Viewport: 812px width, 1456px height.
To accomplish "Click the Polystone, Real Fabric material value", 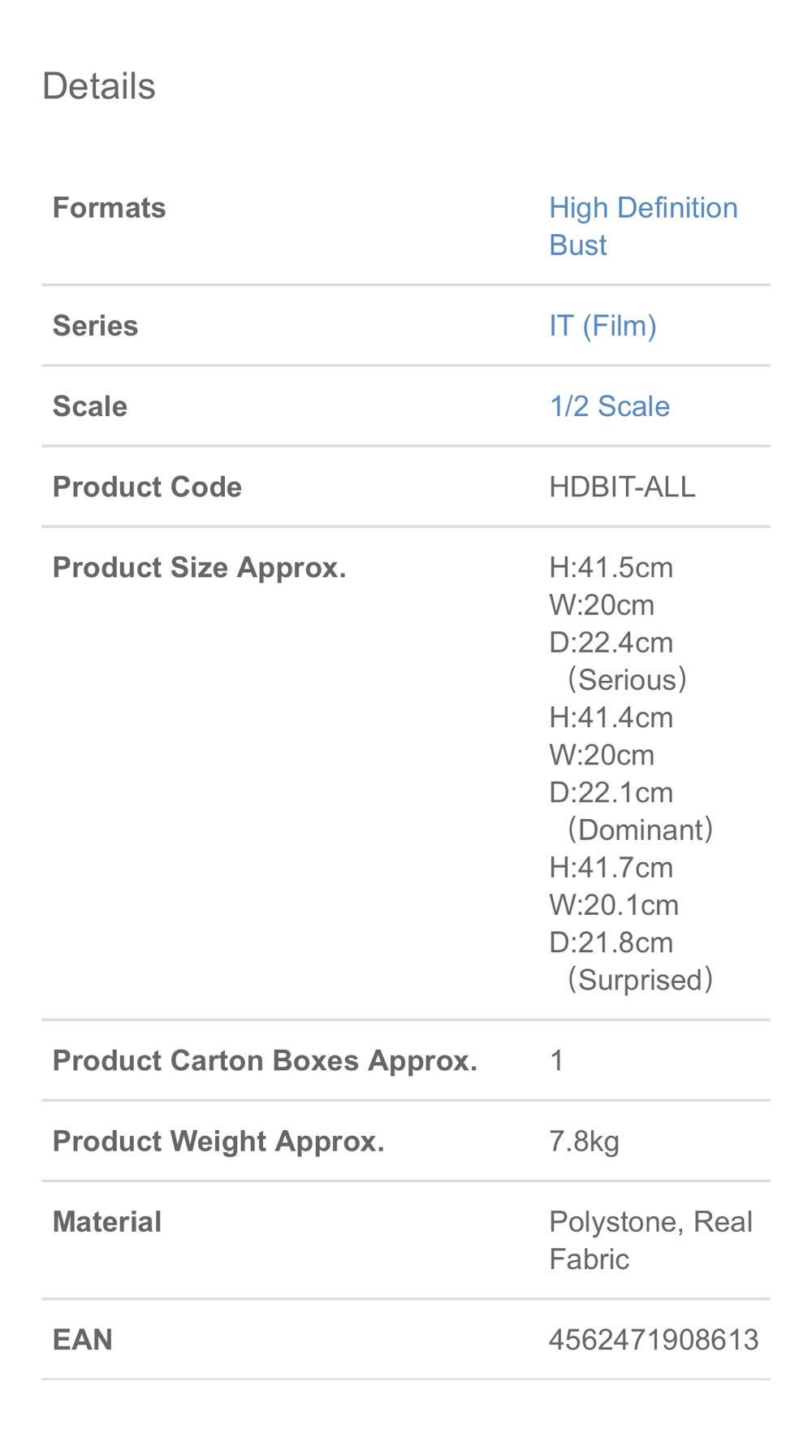I will (x=650, y=1240).
